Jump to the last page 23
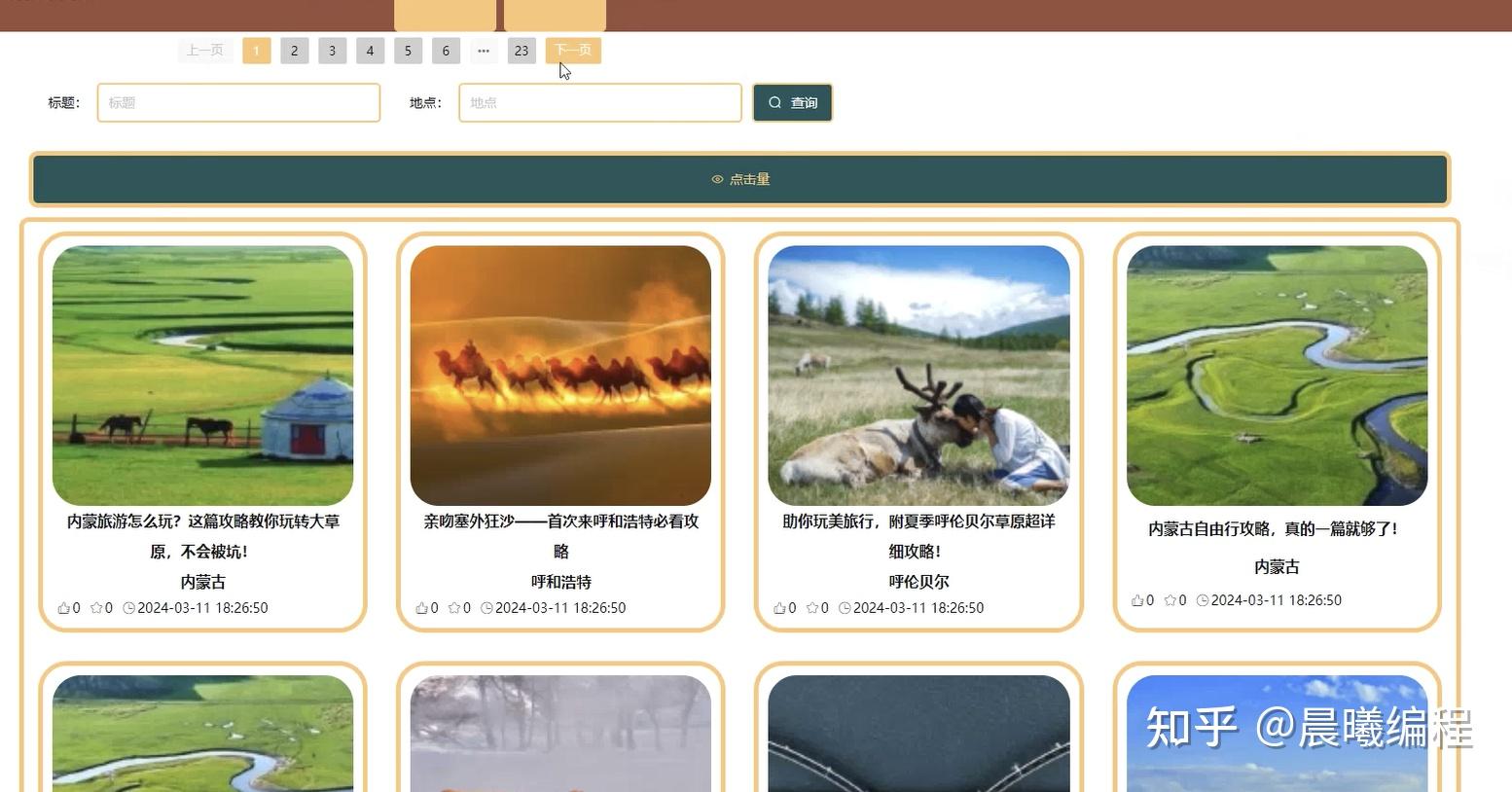This screenshot has height=792, width=1512. (x=522, y=50)
